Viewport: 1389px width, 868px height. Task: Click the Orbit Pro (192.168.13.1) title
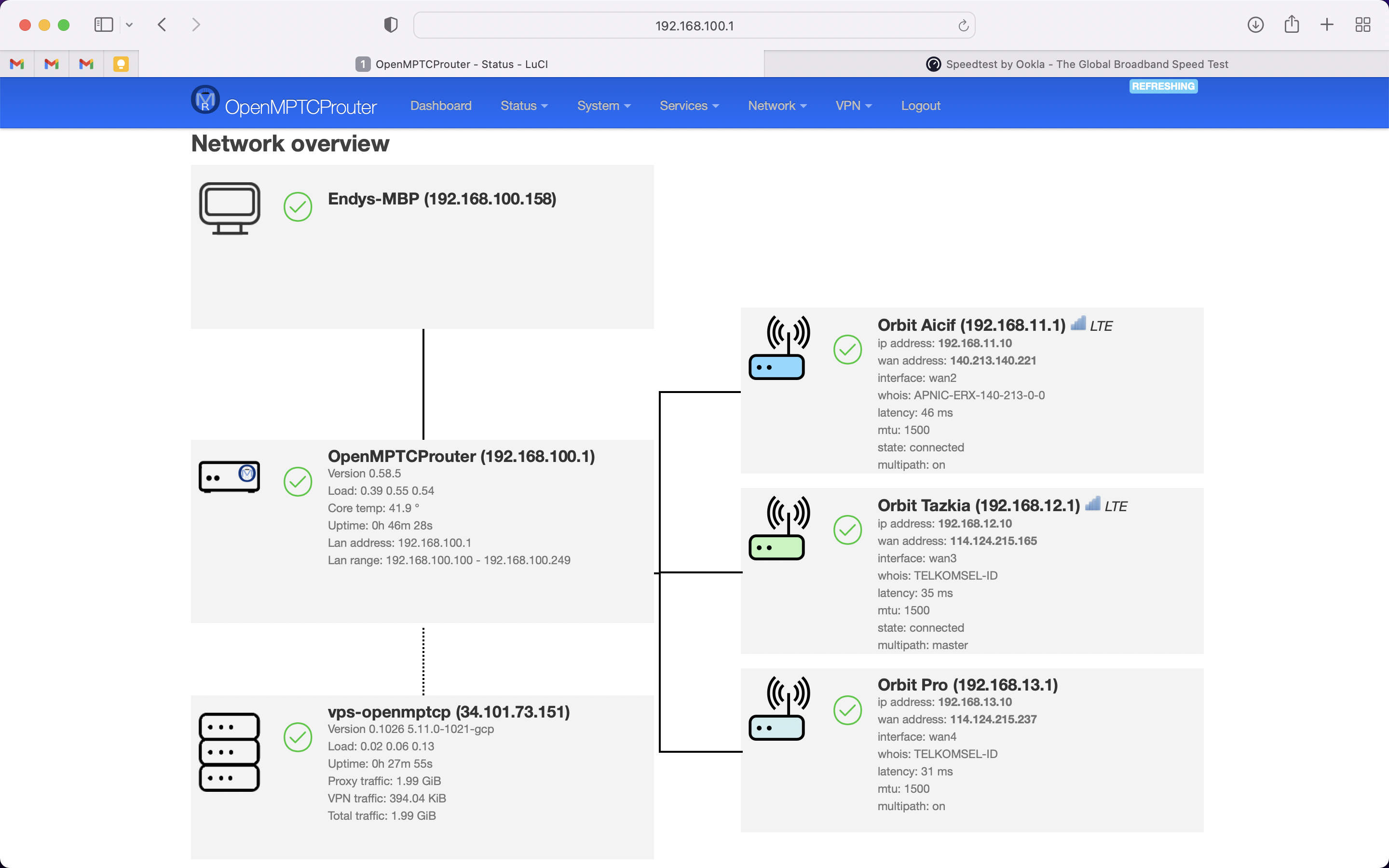tap(967, 685)
